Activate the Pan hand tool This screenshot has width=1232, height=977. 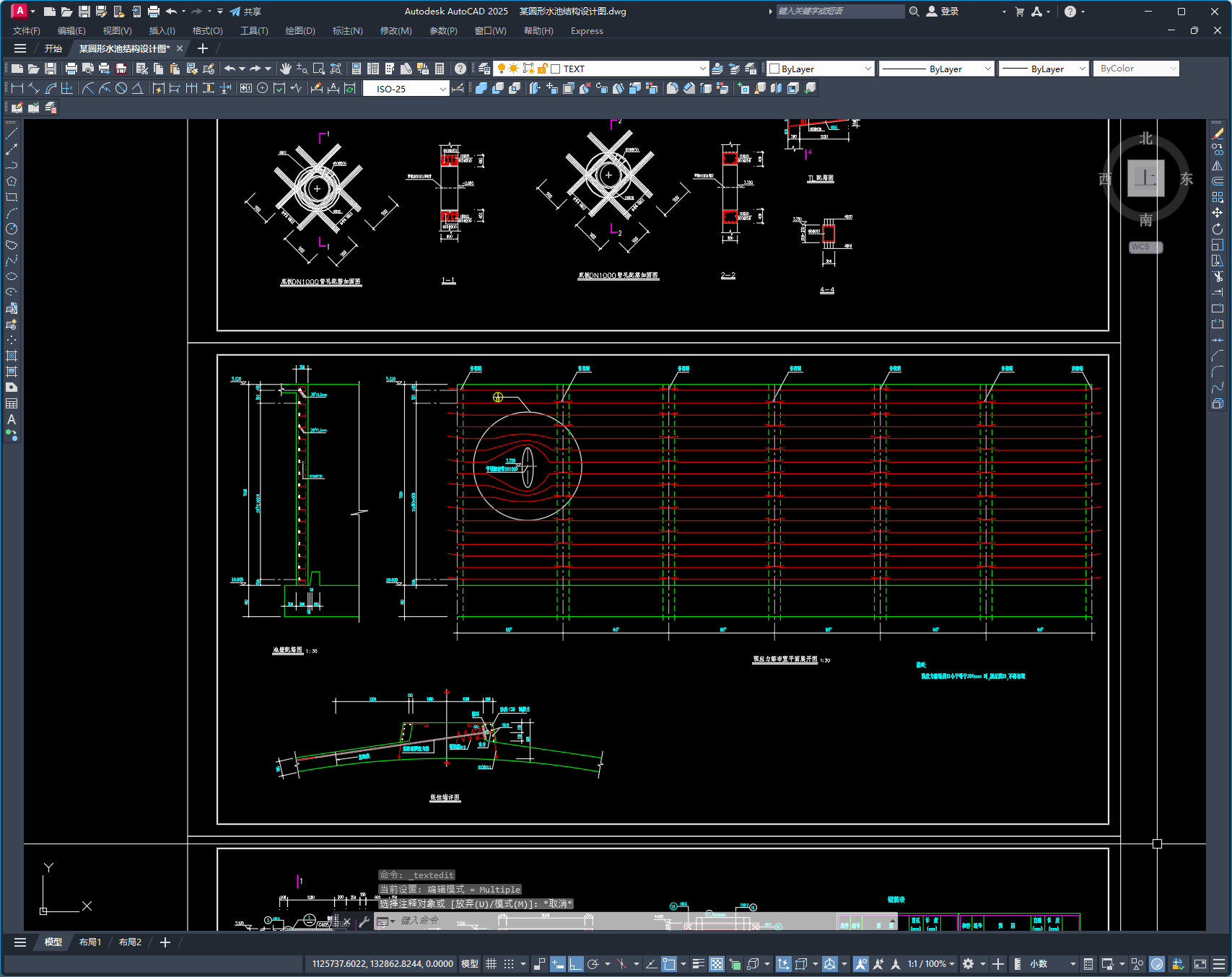click(286, 69)
